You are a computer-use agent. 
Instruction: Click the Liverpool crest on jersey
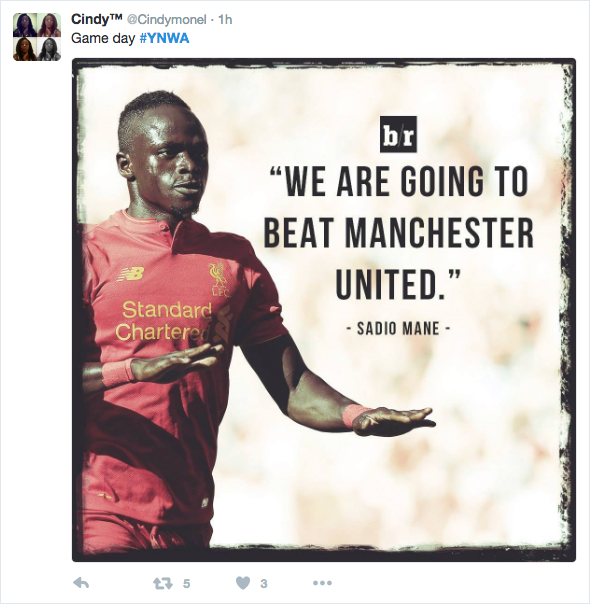pos(220,280)
